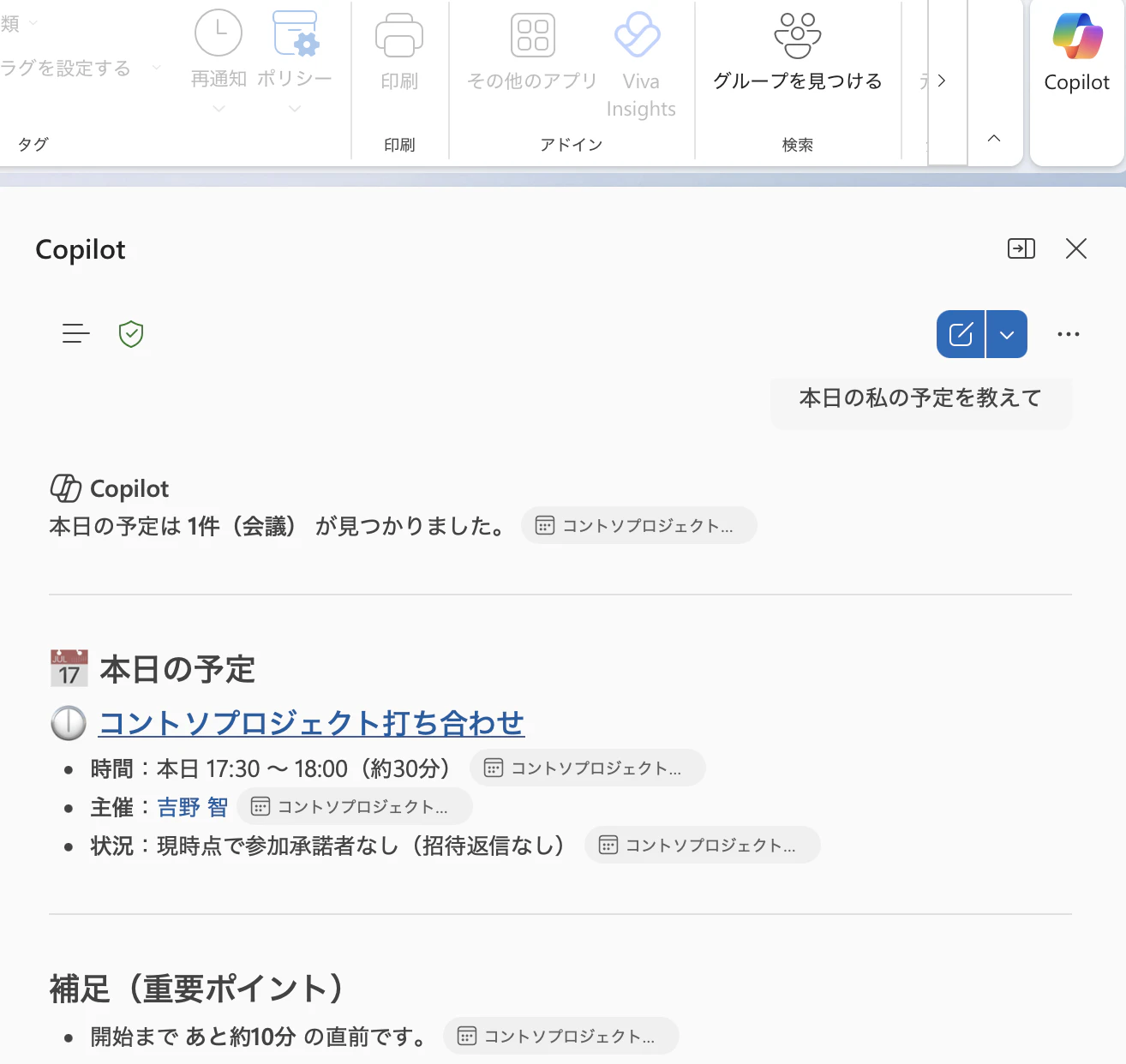Screen dimensions: 1126x1064
Task: Click the citation chip beside 開始まで line
Action: click(561, 1036)
